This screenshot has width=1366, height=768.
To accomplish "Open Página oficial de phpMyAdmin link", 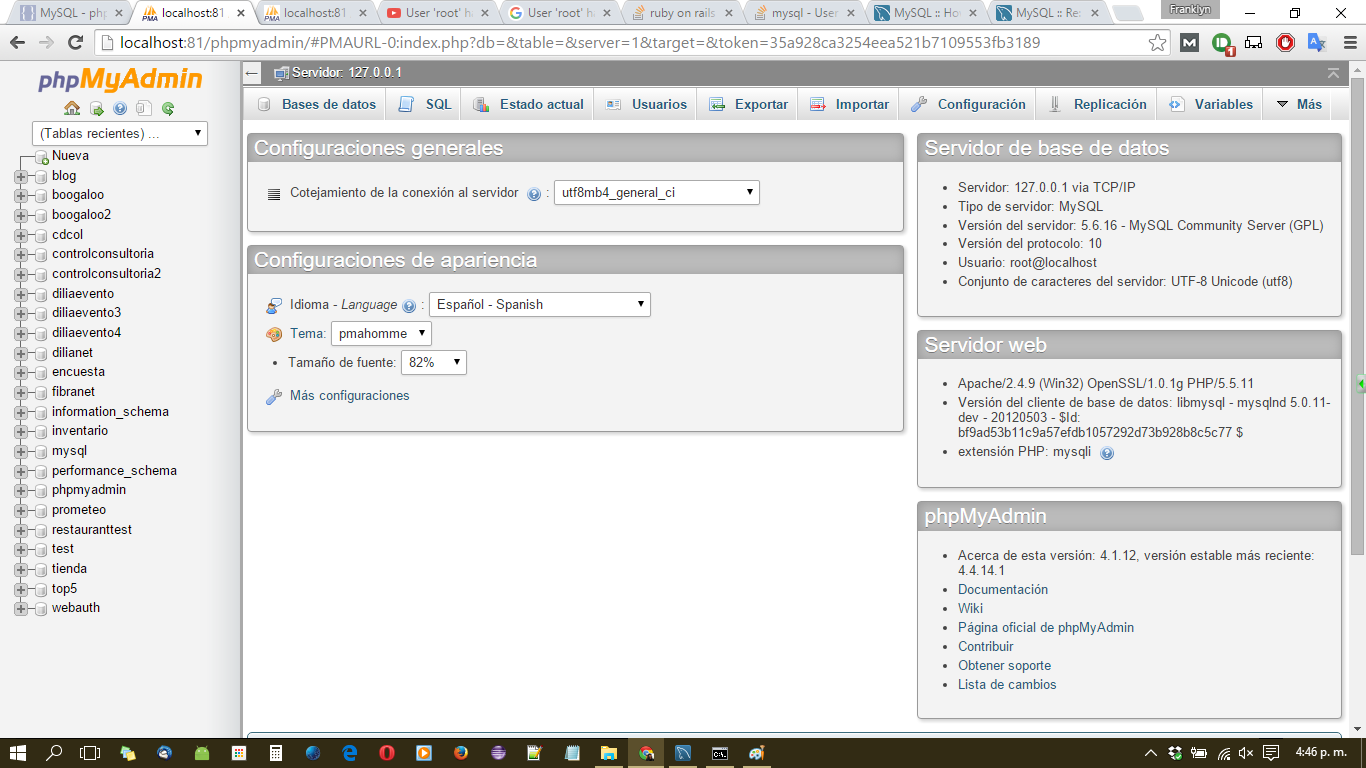I will click(x=1046, y=628).
